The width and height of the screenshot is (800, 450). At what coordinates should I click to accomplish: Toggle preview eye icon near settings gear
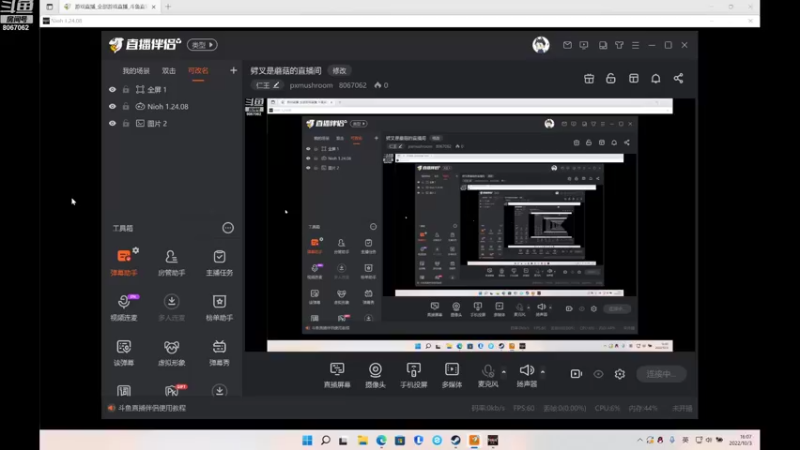tap(598, 374)
